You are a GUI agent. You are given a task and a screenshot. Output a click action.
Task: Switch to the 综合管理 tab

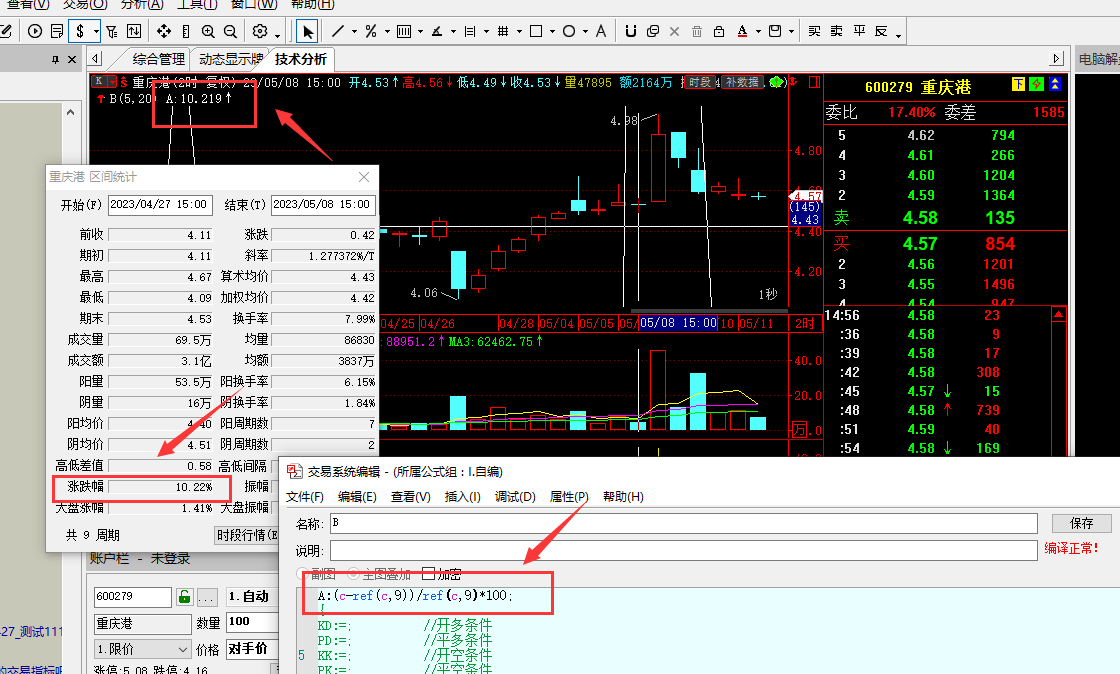click(x=158, y=59)
